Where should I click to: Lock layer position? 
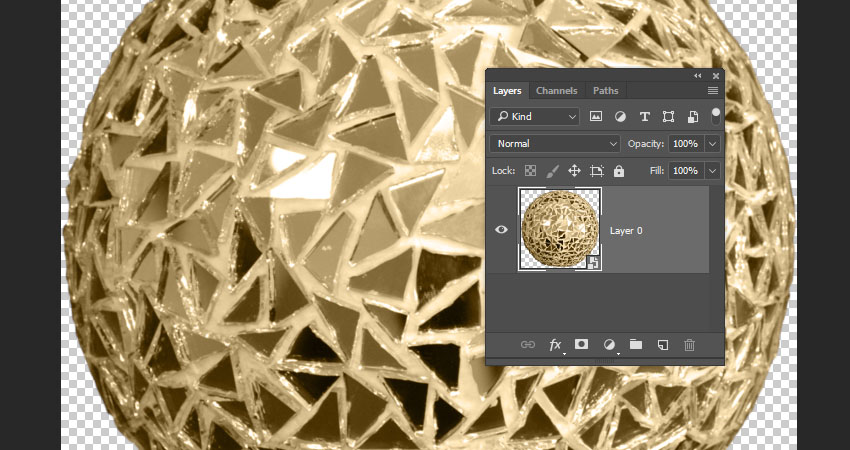point(574,171)
